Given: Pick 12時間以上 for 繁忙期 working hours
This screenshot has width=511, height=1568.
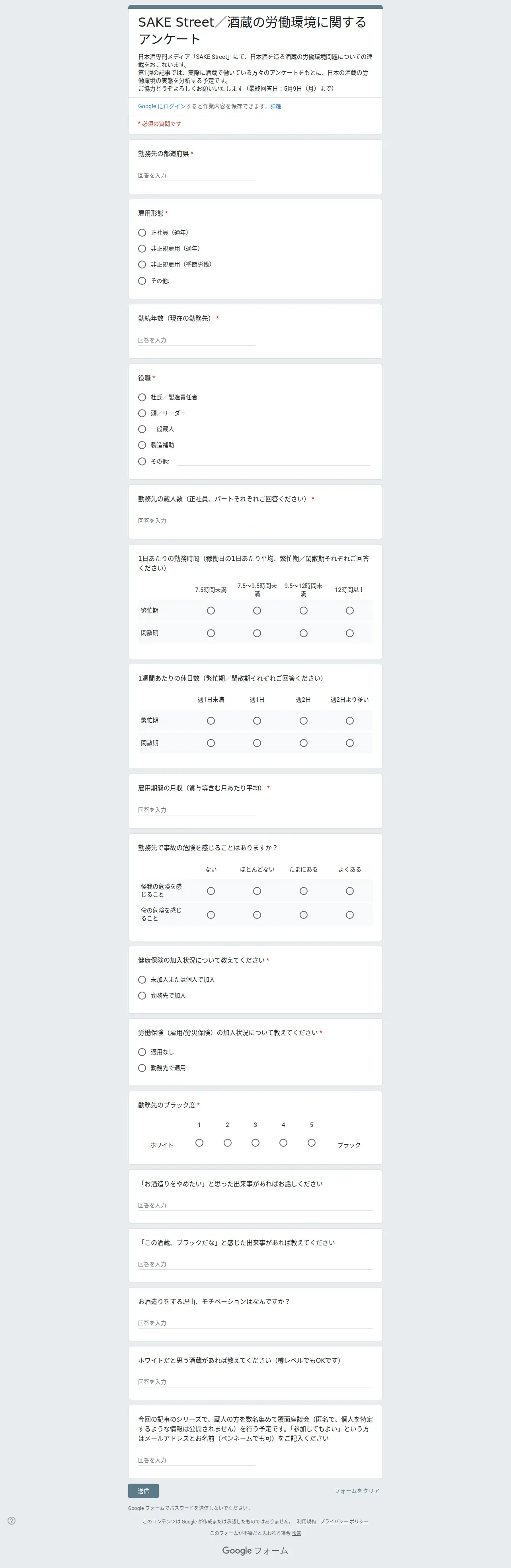Looking at the screenshot, I should point(349,611).
